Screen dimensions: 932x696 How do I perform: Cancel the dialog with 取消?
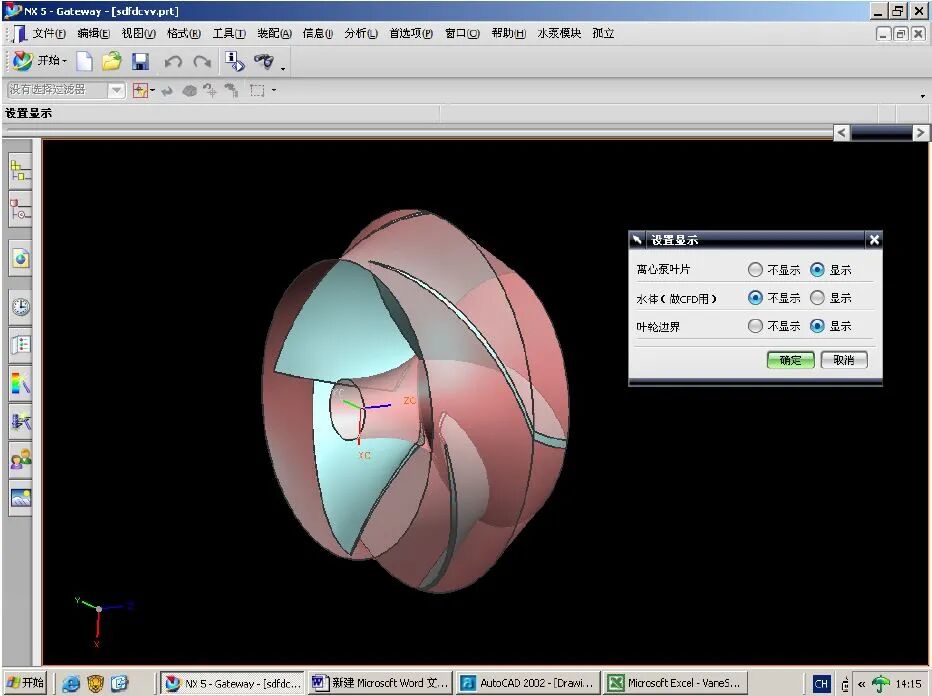click(x=843, y=360)
